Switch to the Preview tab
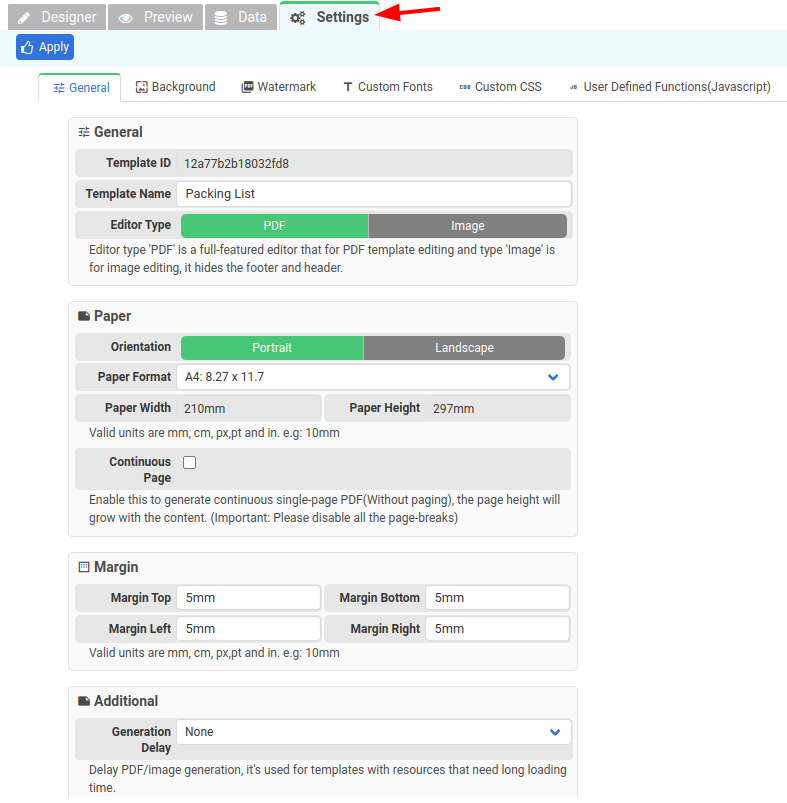 pyautogui.click(x=155, y=17)
